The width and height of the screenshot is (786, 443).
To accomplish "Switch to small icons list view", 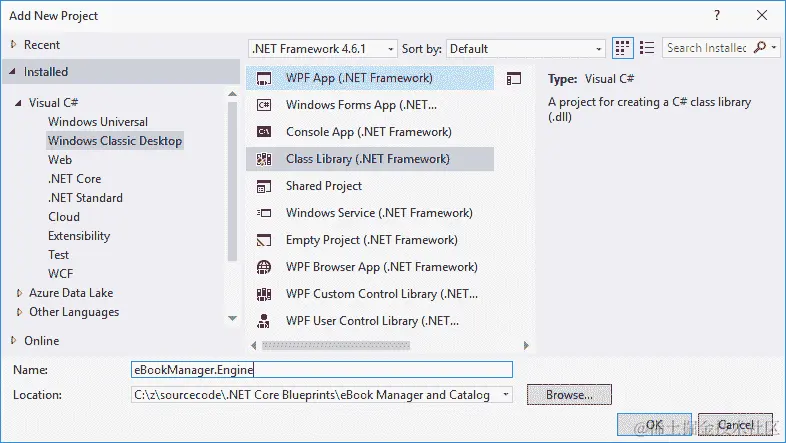I will point(647,48).
